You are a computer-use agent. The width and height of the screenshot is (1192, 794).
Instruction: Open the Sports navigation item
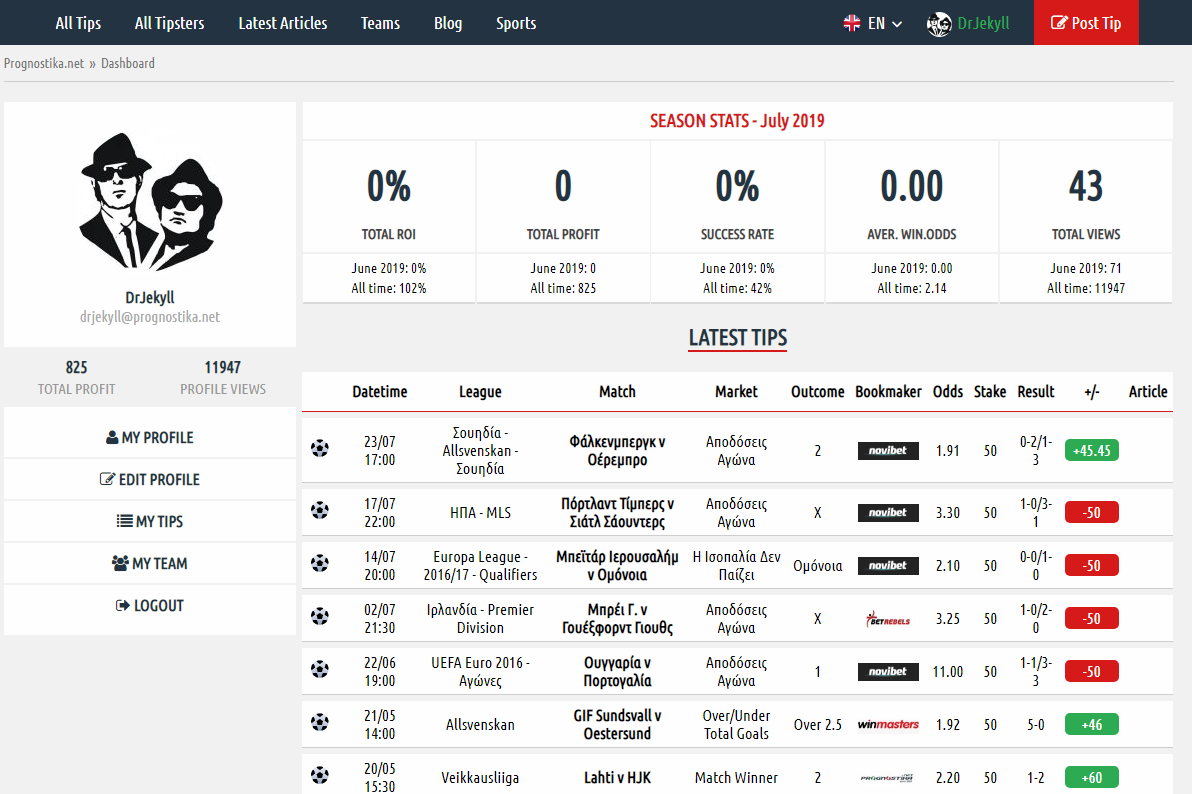coord(516,23)
